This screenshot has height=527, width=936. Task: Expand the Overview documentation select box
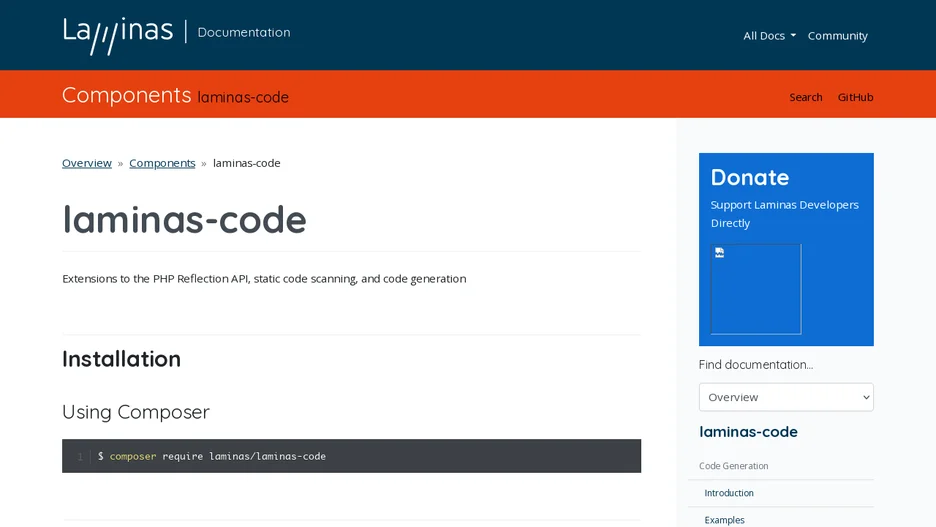pyautogui.click(x=786, y=397)
